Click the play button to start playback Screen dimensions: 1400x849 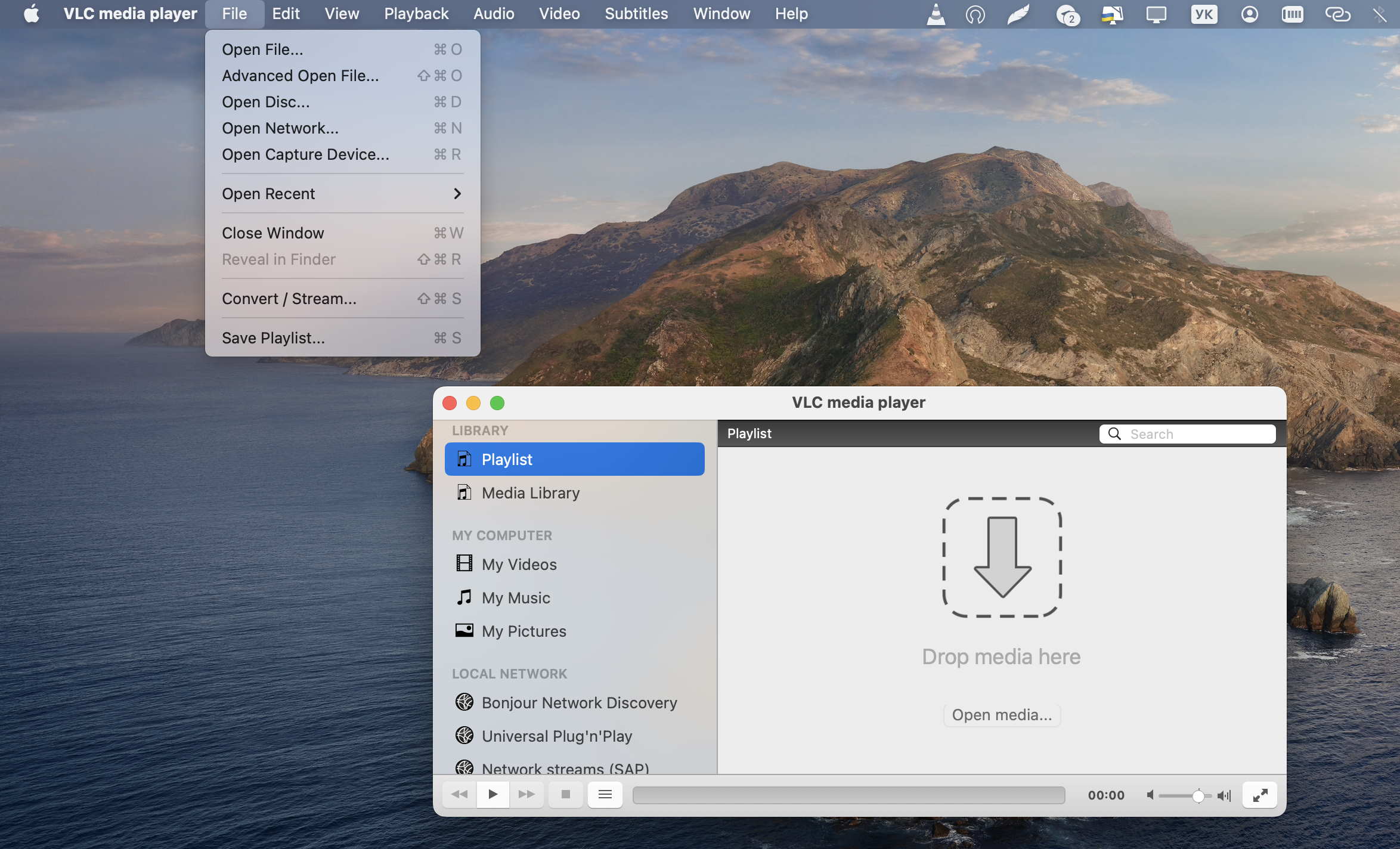tap(492, 794)
